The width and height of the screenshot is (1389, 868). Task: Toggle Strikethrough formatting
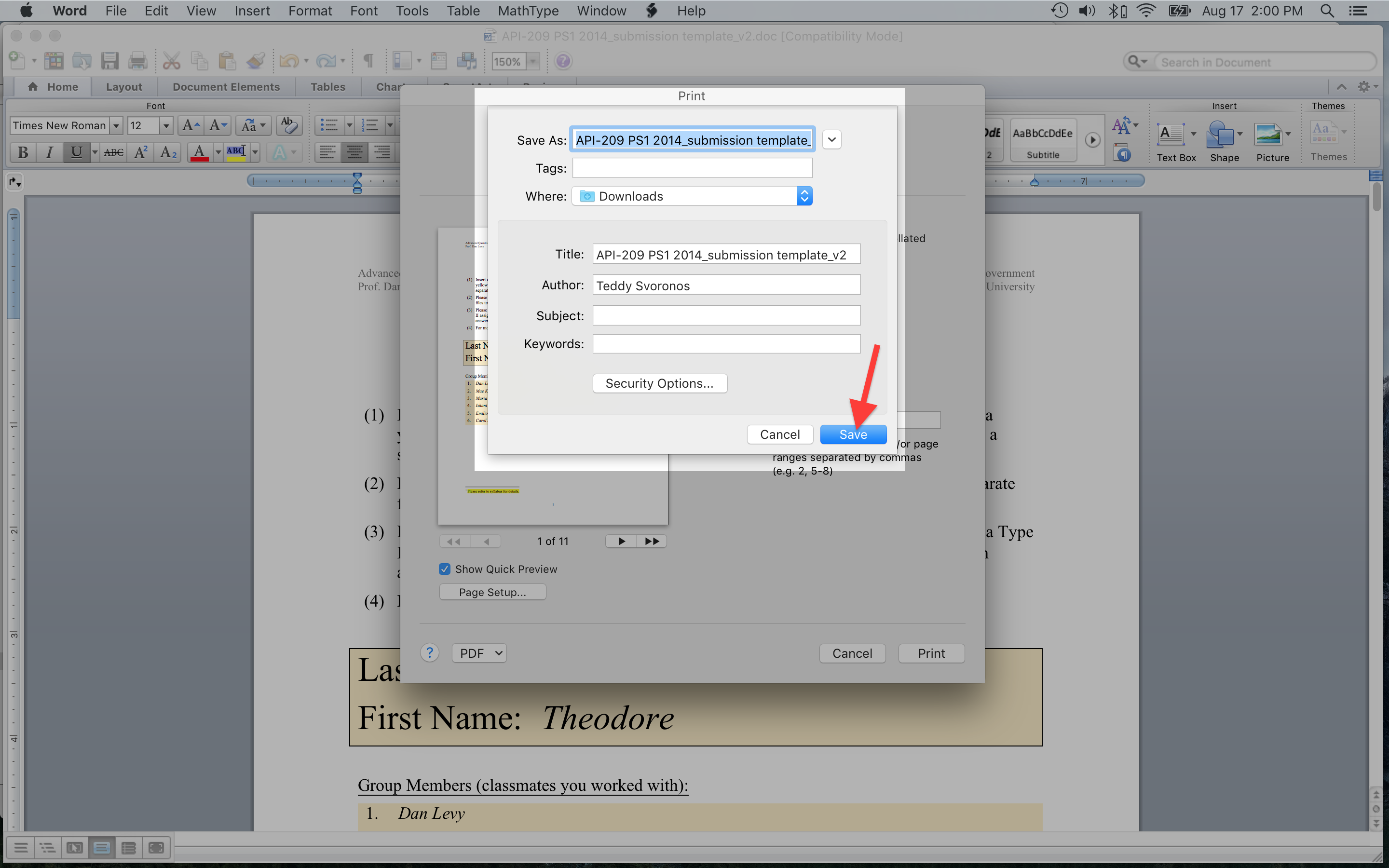click(x=114, y=153)
